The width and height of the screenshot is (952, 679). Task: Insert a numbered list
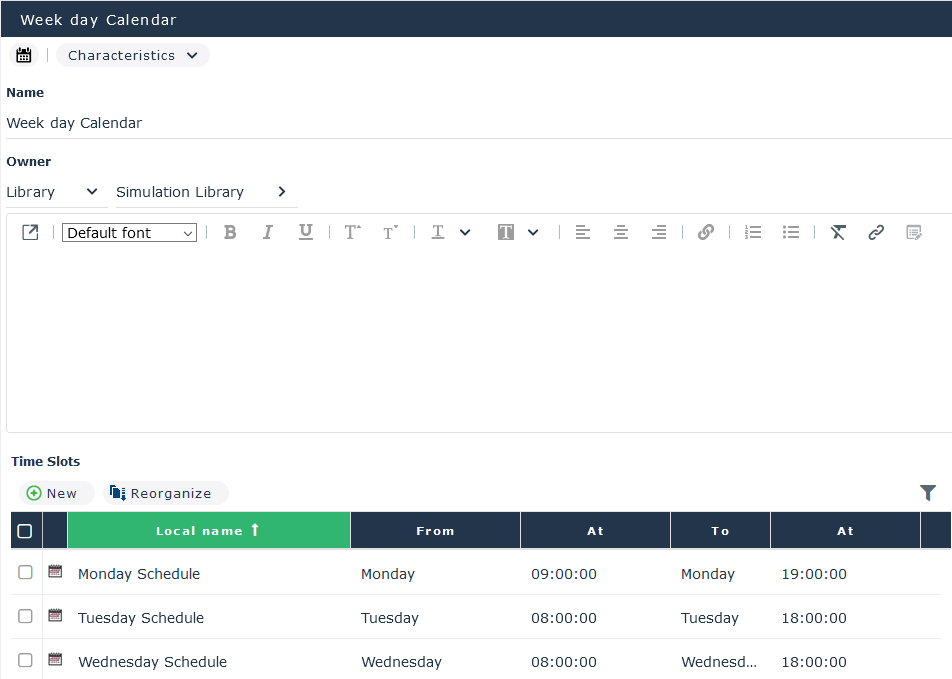tap(753, 232)
